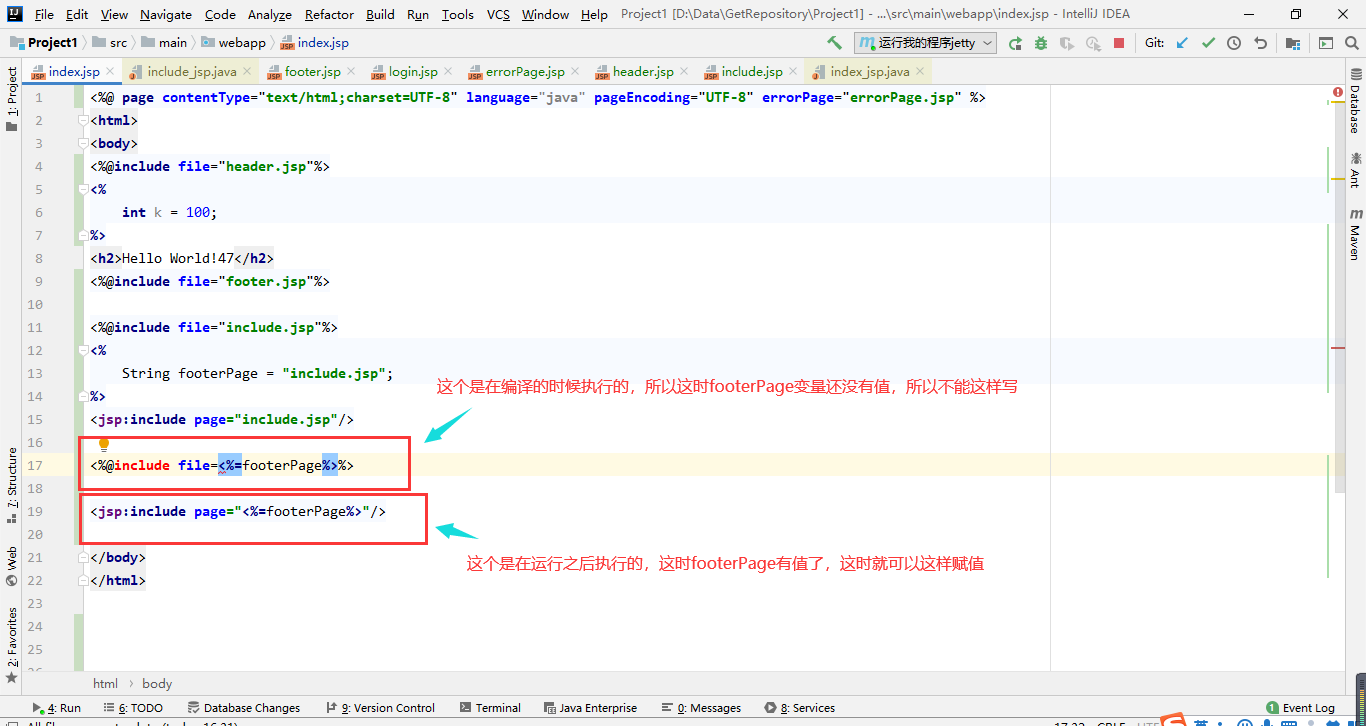Commit changes using the green checkmark icon

tap(1207, 42)
